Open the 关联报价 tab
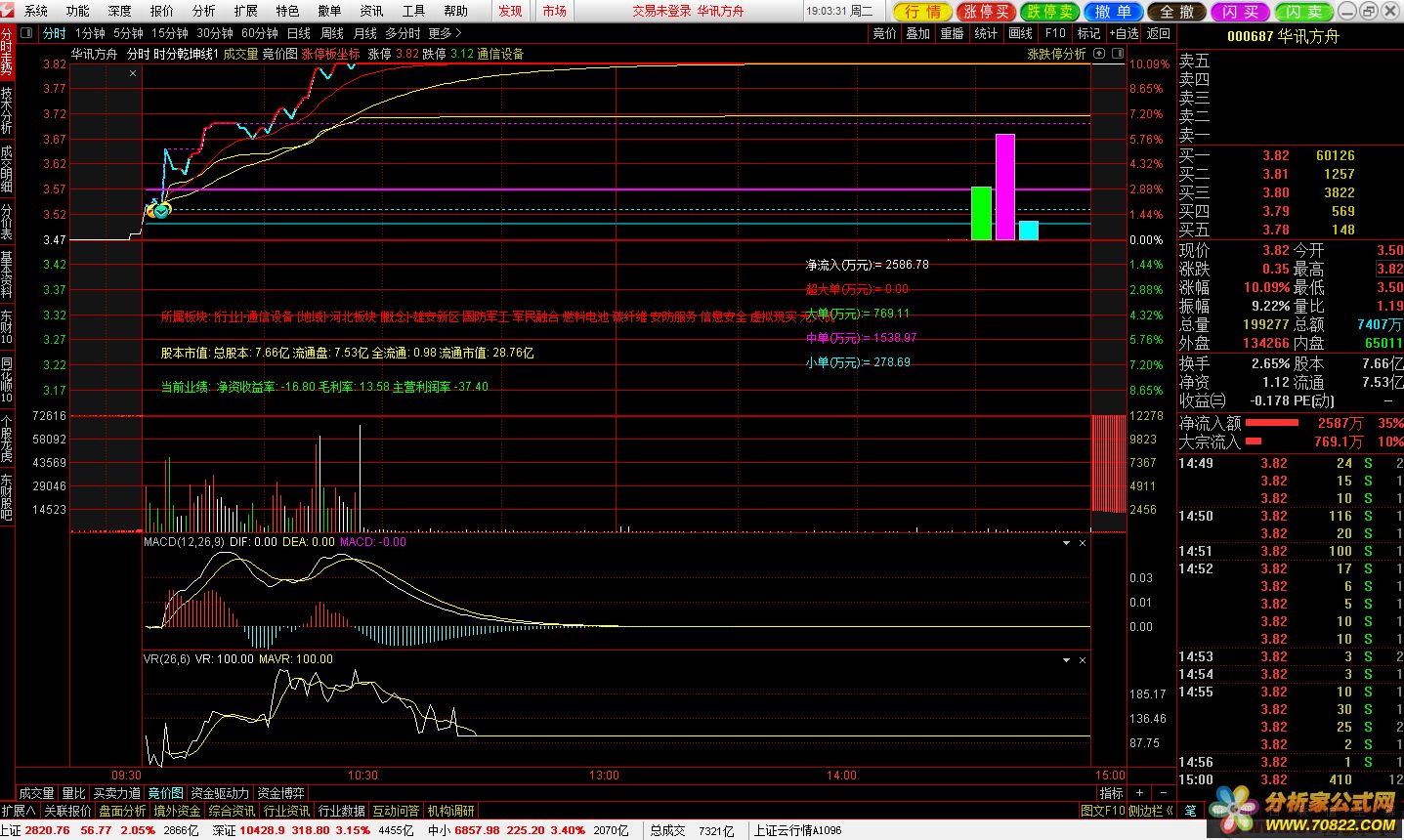 67,811
